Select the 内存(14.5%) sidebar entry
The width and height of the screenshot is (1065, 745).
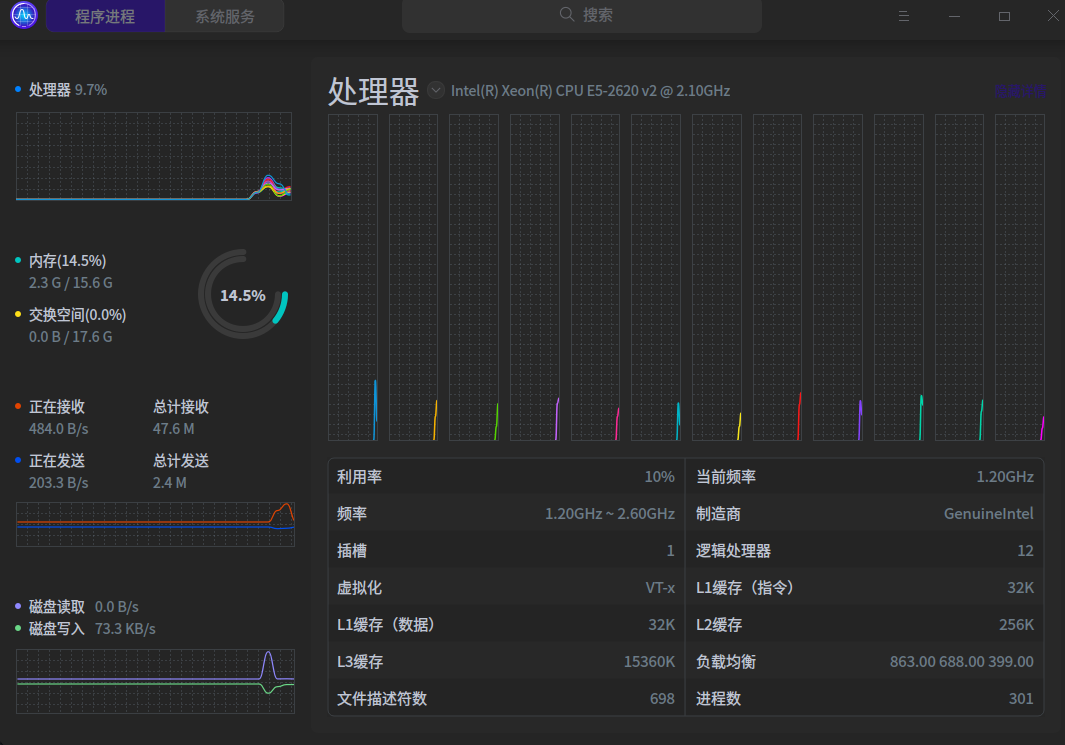(67, 261)
